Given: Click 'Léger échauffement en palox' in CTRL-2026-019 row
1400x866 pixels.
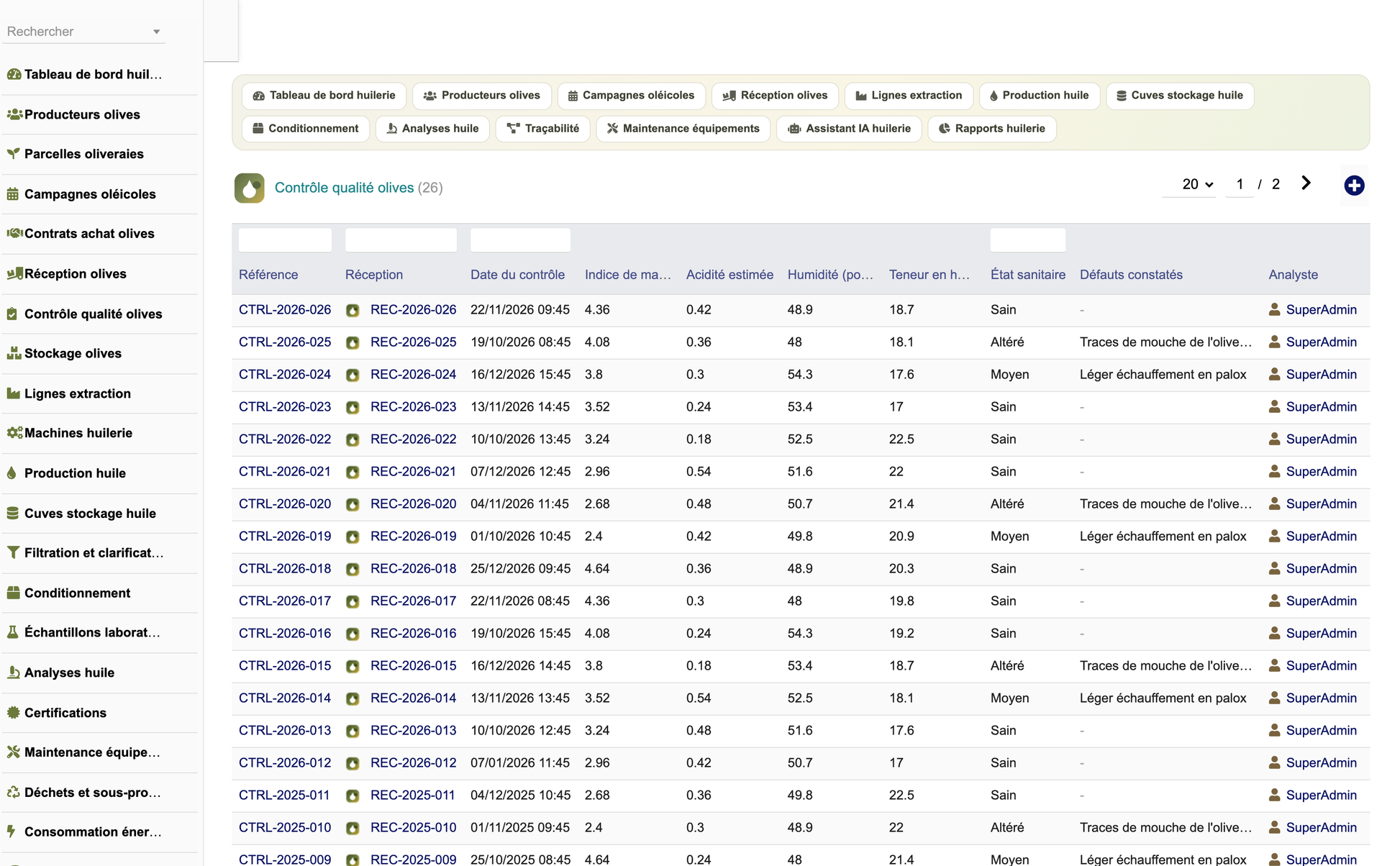Looking at the screenshot, I should coord(1163,537).
